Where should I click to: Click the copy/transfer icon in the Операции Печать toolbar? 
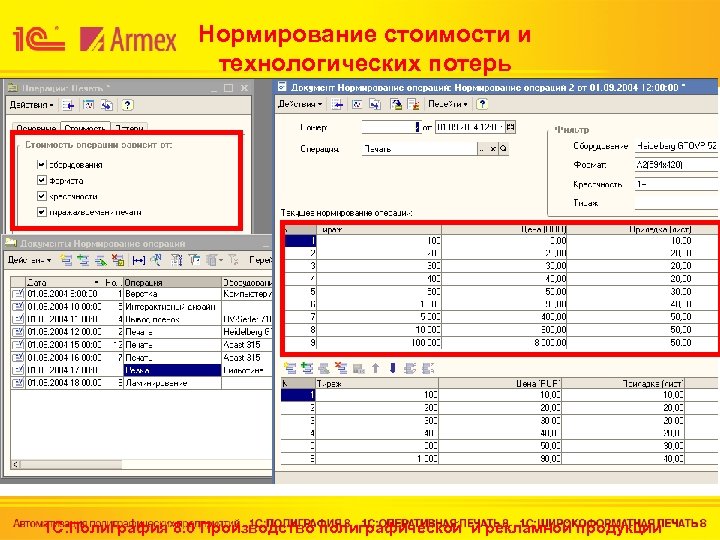(107, 105)
